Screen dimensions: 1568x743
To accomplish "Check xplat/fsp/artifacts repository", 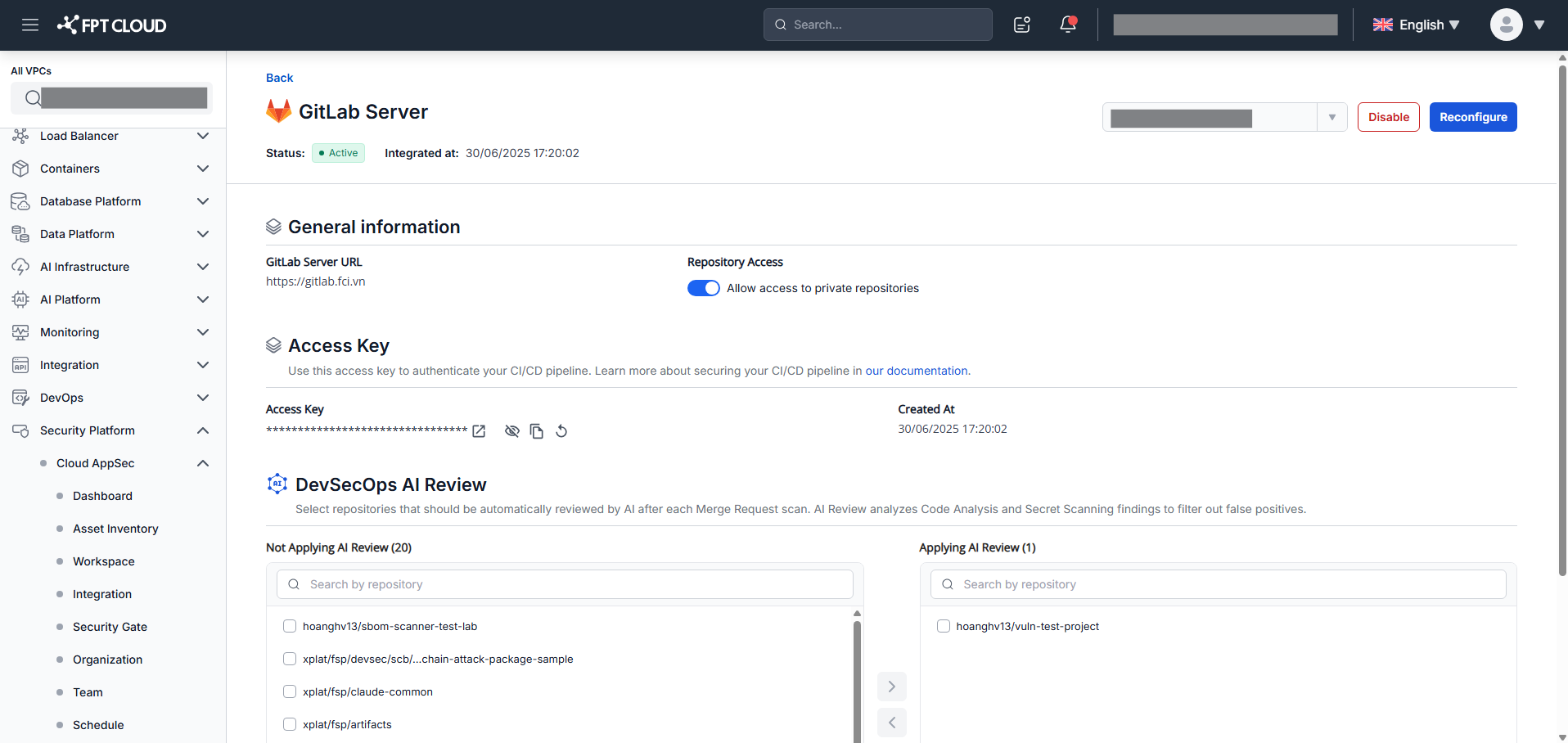I will (290, 724).
